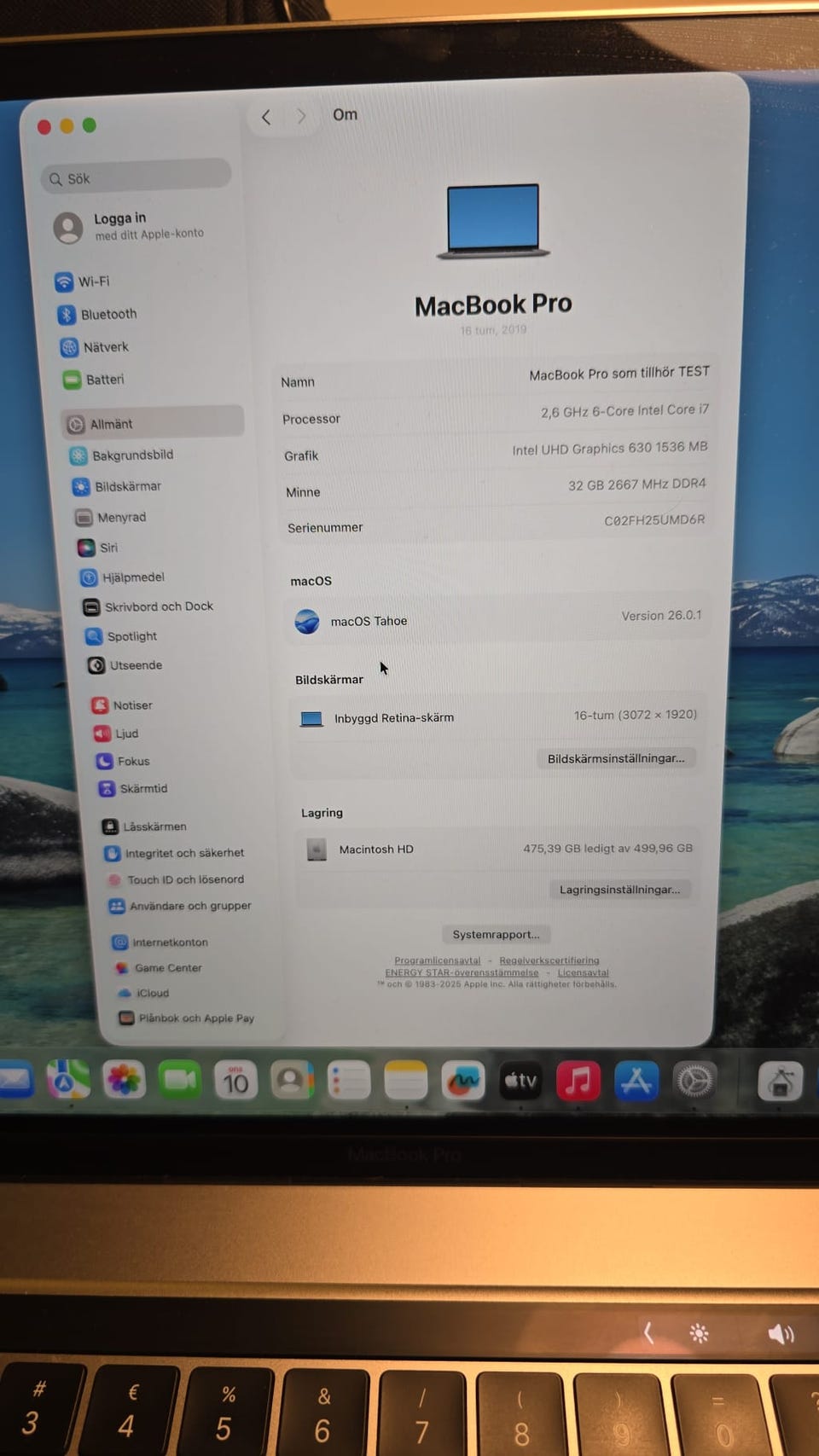The image size is (819, 1456).
Task: Select Game Center in the sidebar
Action: click(159, 968)
